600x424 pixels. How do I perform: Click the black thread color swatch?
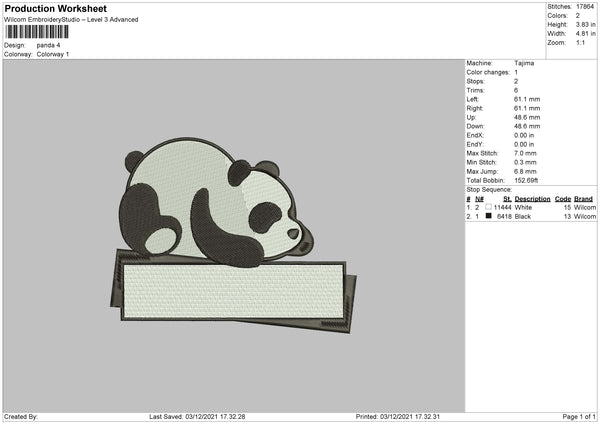click(x=488, y=216)
